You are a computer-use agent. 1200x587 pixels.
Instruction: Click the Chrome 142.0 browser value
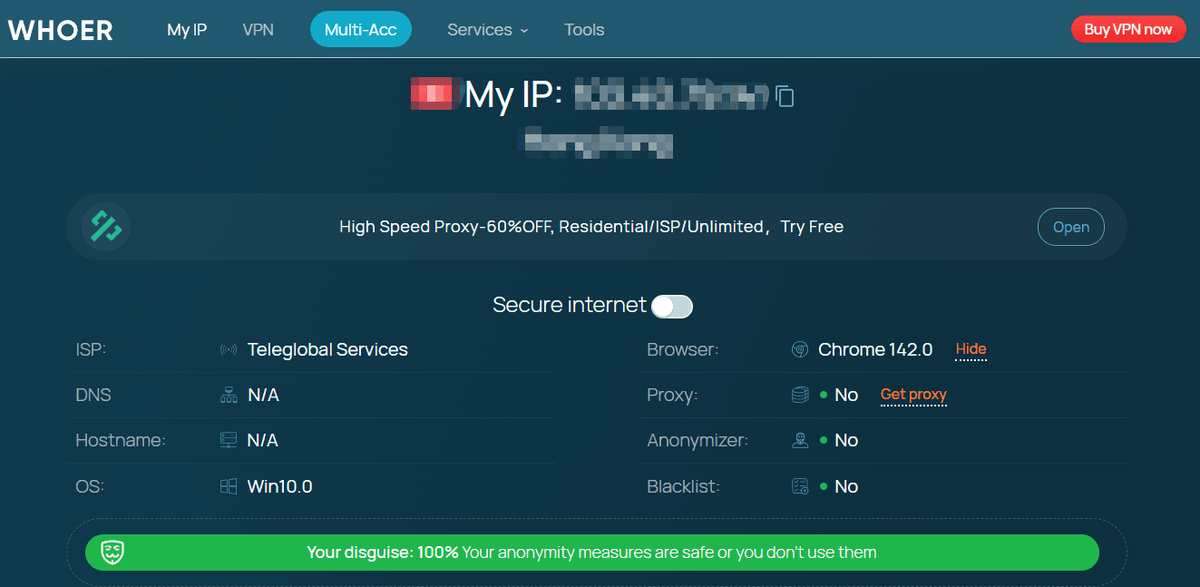[875, 350]
